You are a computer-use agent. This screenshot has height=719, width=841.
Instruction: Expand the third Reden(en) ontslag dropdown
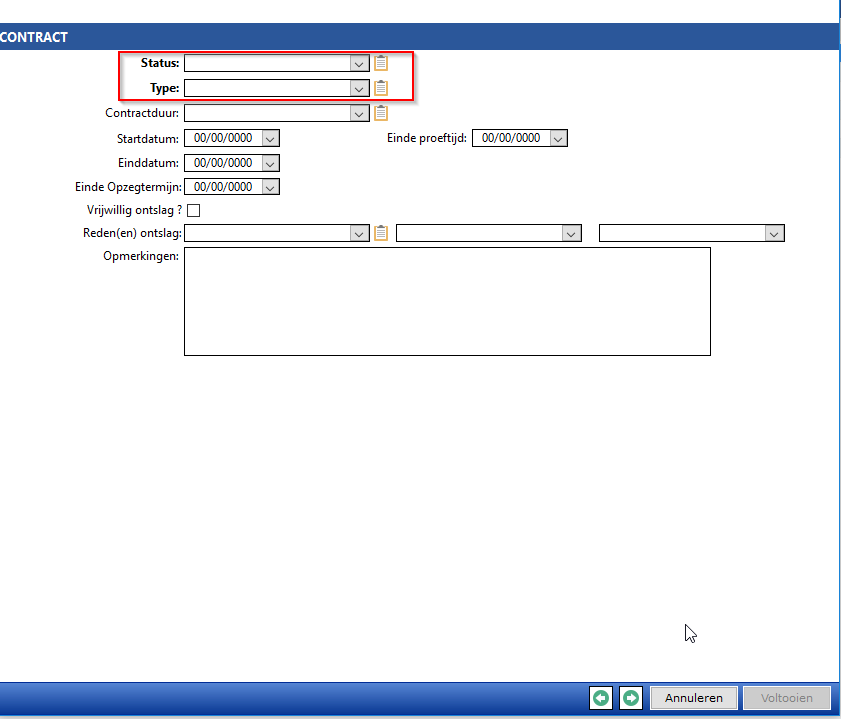[774, 233]
